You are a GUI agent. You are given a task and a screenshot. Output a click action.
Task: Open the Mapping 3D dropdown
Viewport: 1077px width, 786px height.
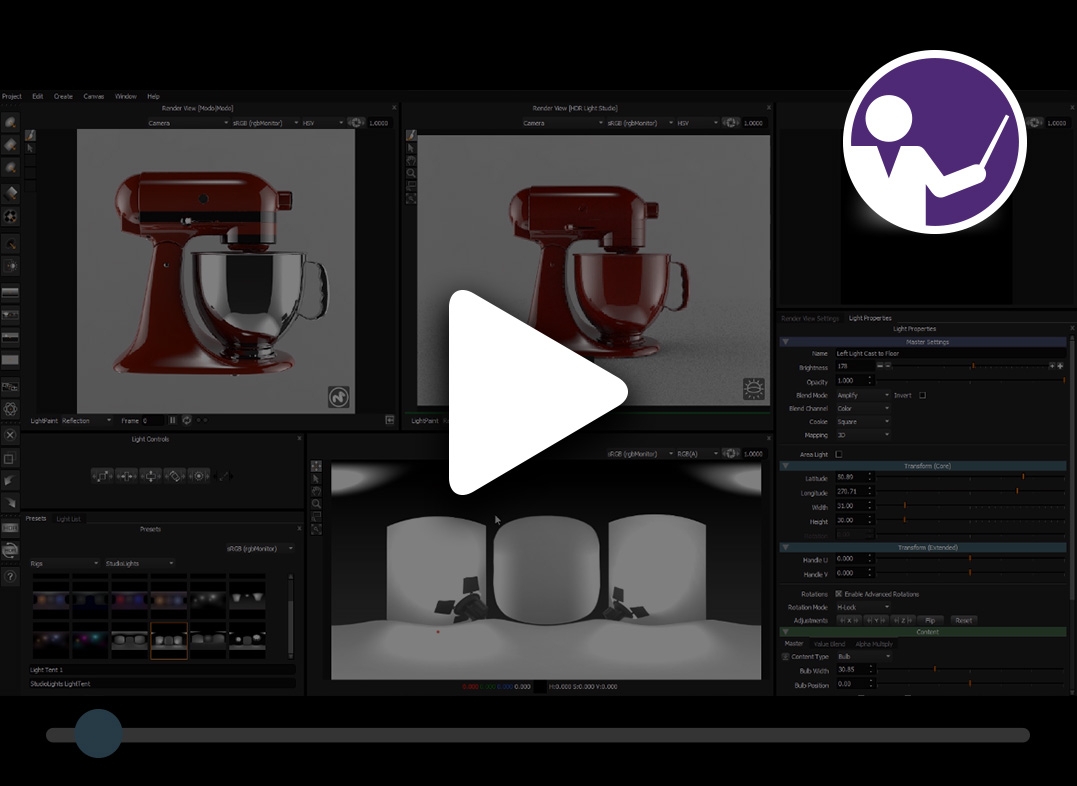863,435
